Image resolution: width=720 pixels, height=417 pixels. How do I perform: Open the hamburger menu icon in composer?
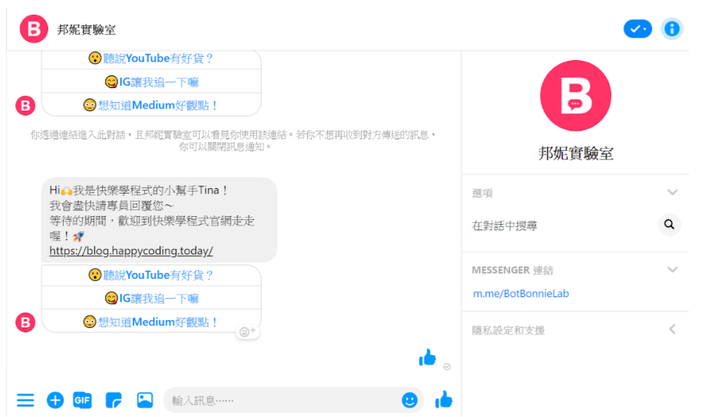[25, 400]
